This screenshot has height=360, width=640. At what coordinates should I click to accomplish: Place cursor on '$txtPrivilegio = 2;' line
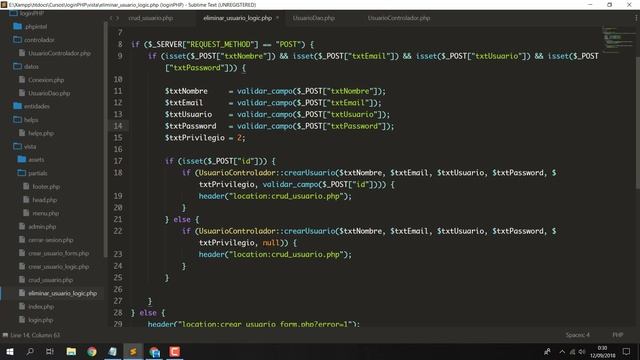pyautogui.click(x=205, y=138)
